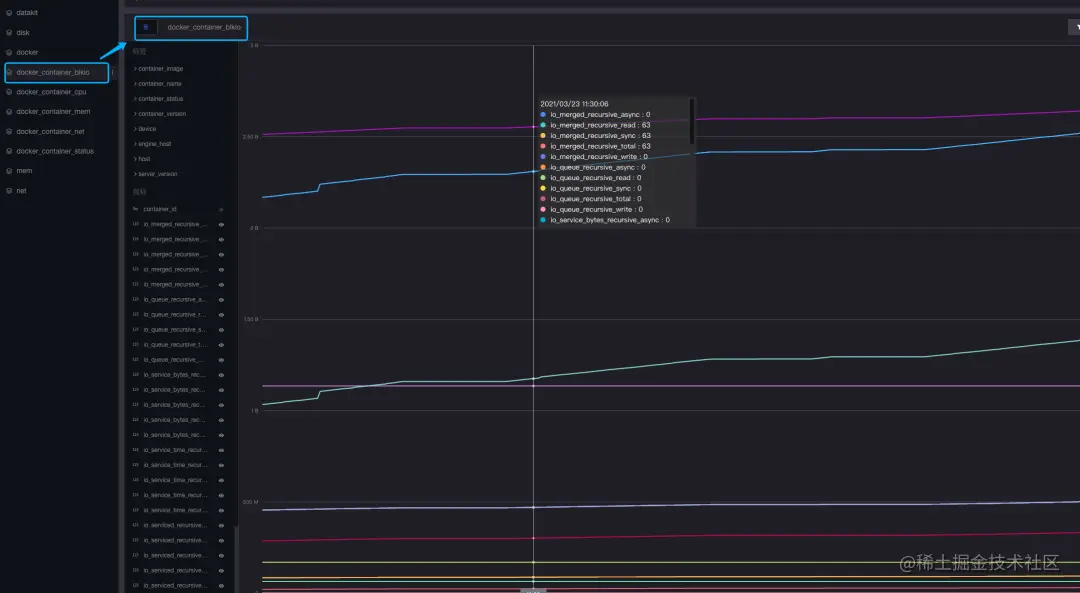Hide the io_queue_recursive_a series with its eye icon
The height and width of the screenshot is (593, 1080).
(x=221, y=300)
